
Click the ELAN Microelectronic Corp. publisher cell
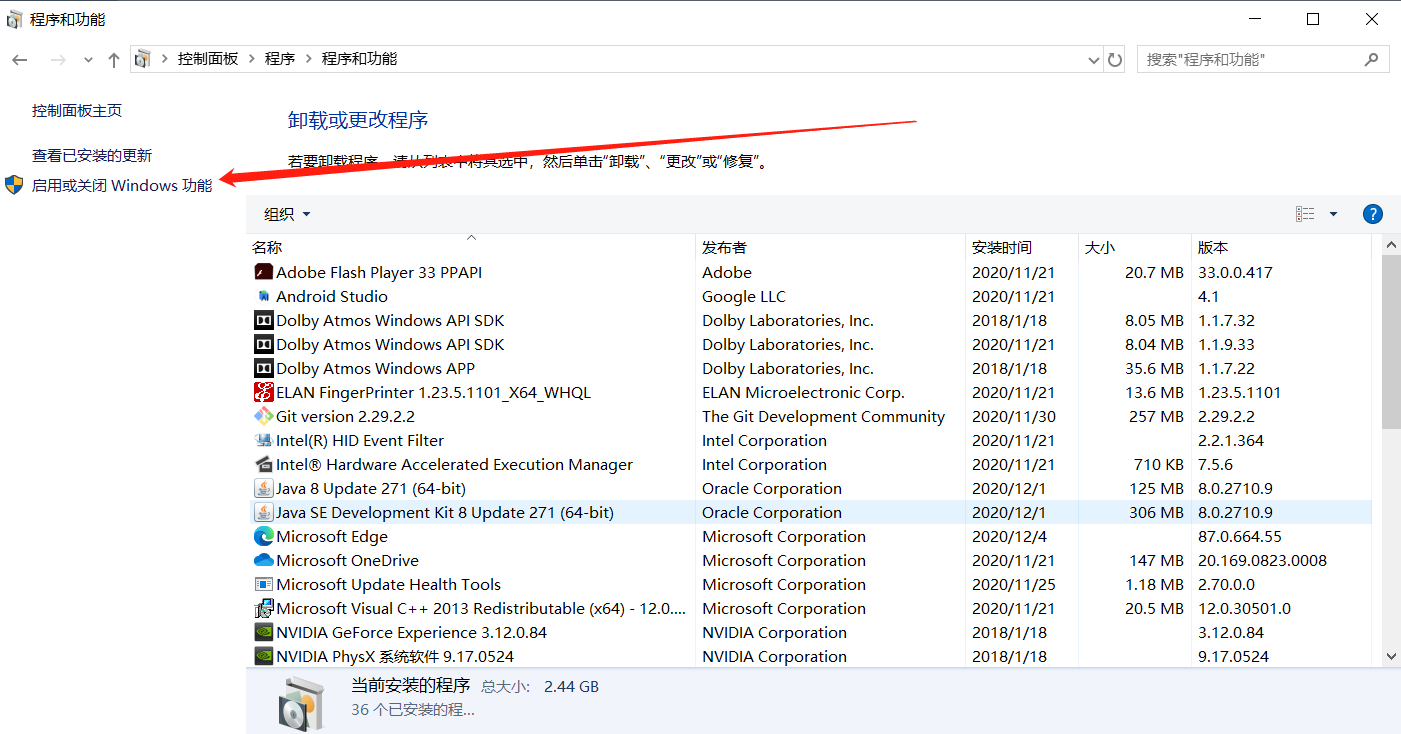point(803,392)
